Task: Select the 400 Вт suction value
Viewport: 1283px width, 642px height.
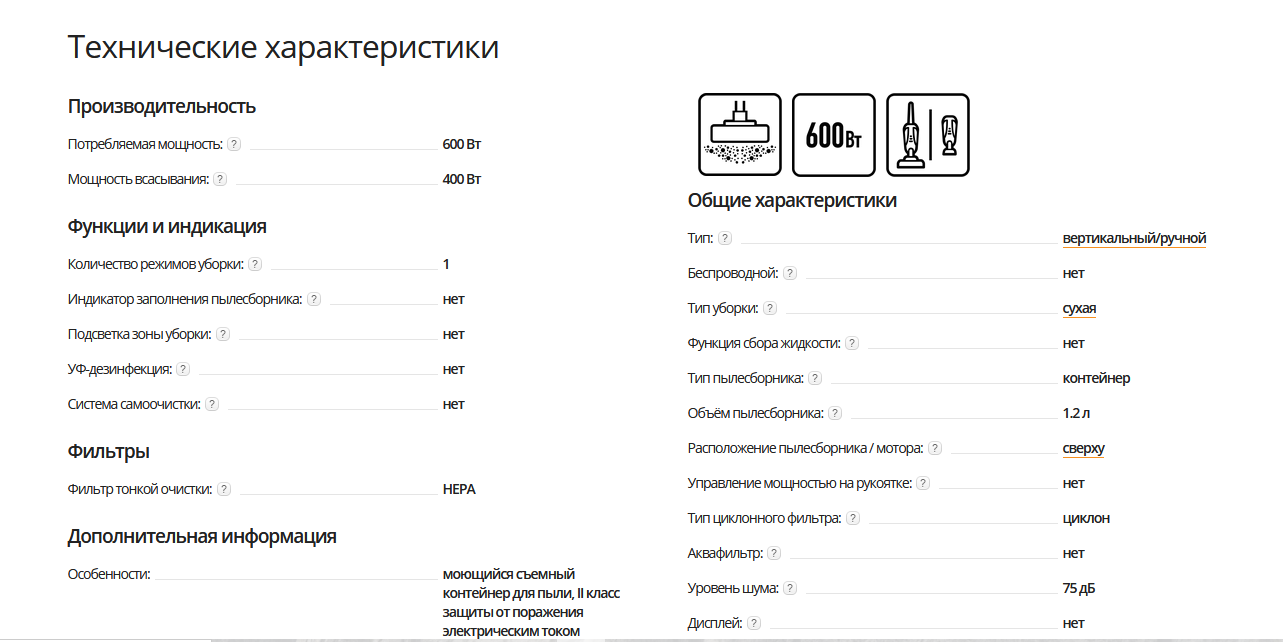Action: (x=462, y=179)
